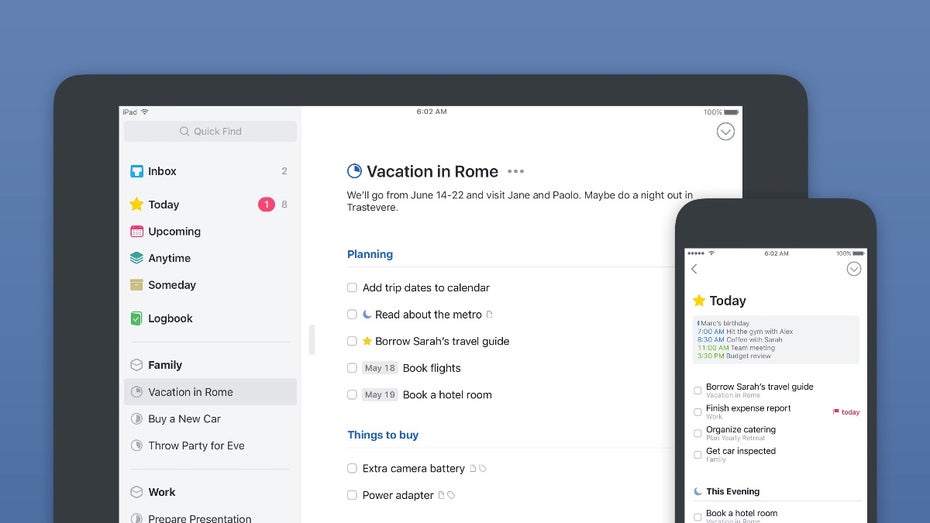Screen dimensions: 930x523
Task: Click the project notes text about June 14-22
Action: click(x=520, y=201)
